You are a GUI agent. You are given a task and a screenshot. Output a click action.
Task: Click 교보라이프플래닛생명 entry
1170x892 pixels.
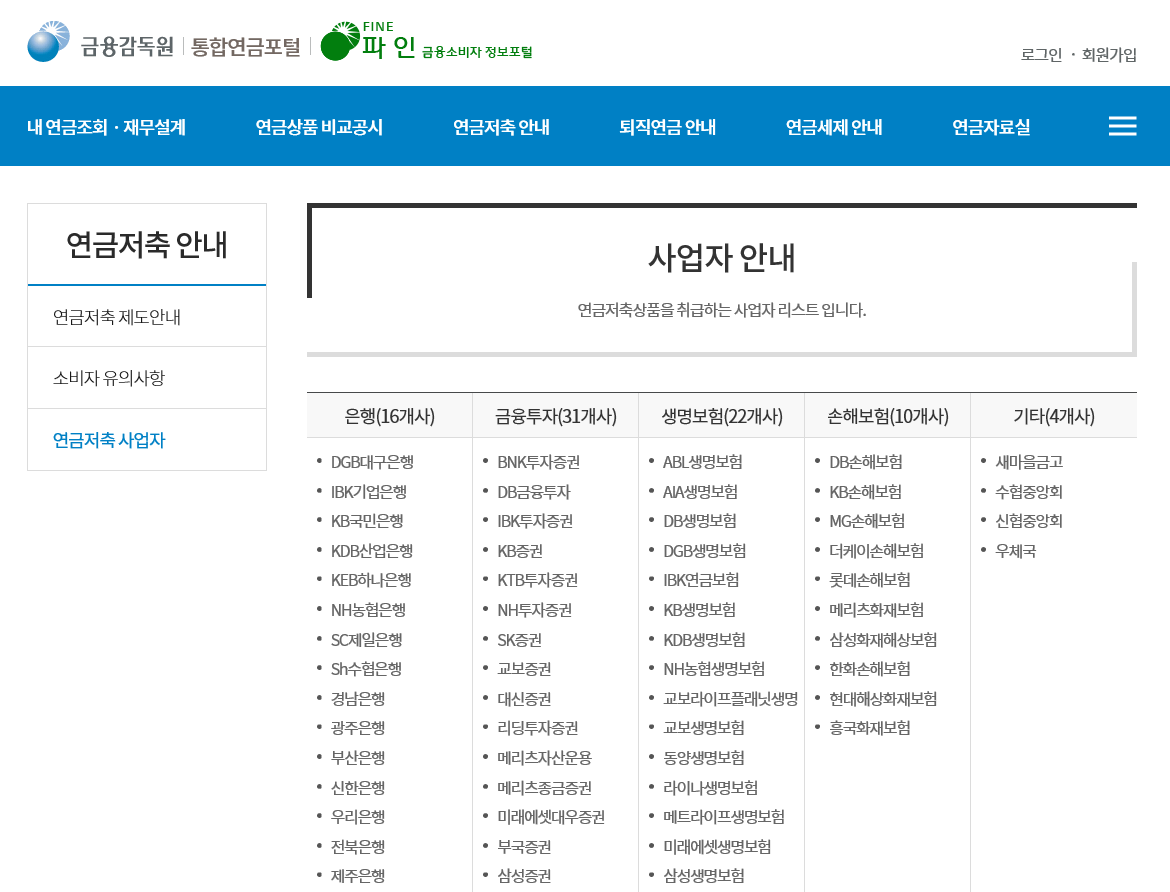coord(731,699)
